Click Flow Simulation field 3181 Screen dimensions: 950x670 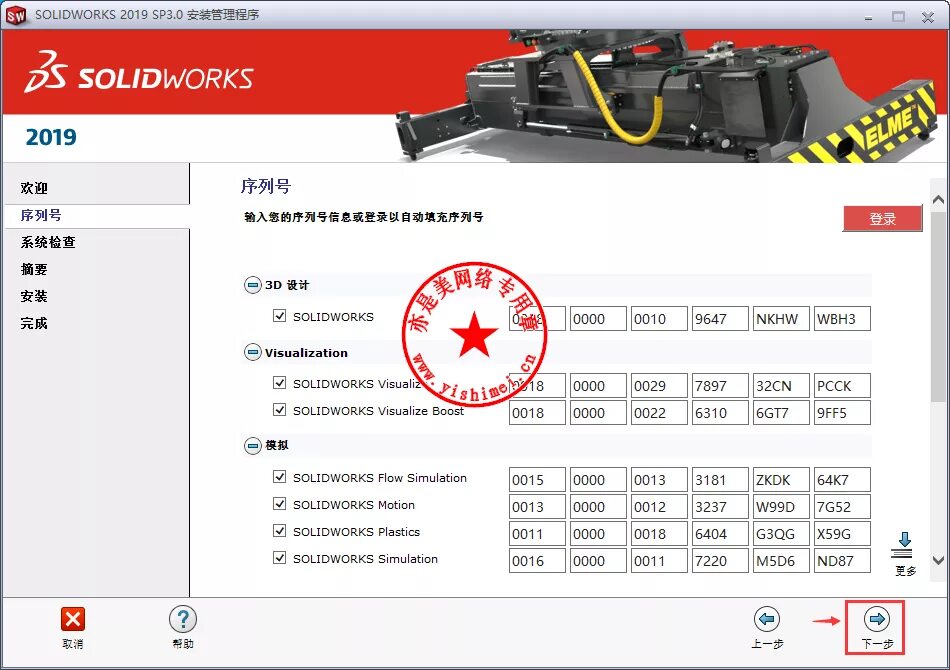[720, 480]
